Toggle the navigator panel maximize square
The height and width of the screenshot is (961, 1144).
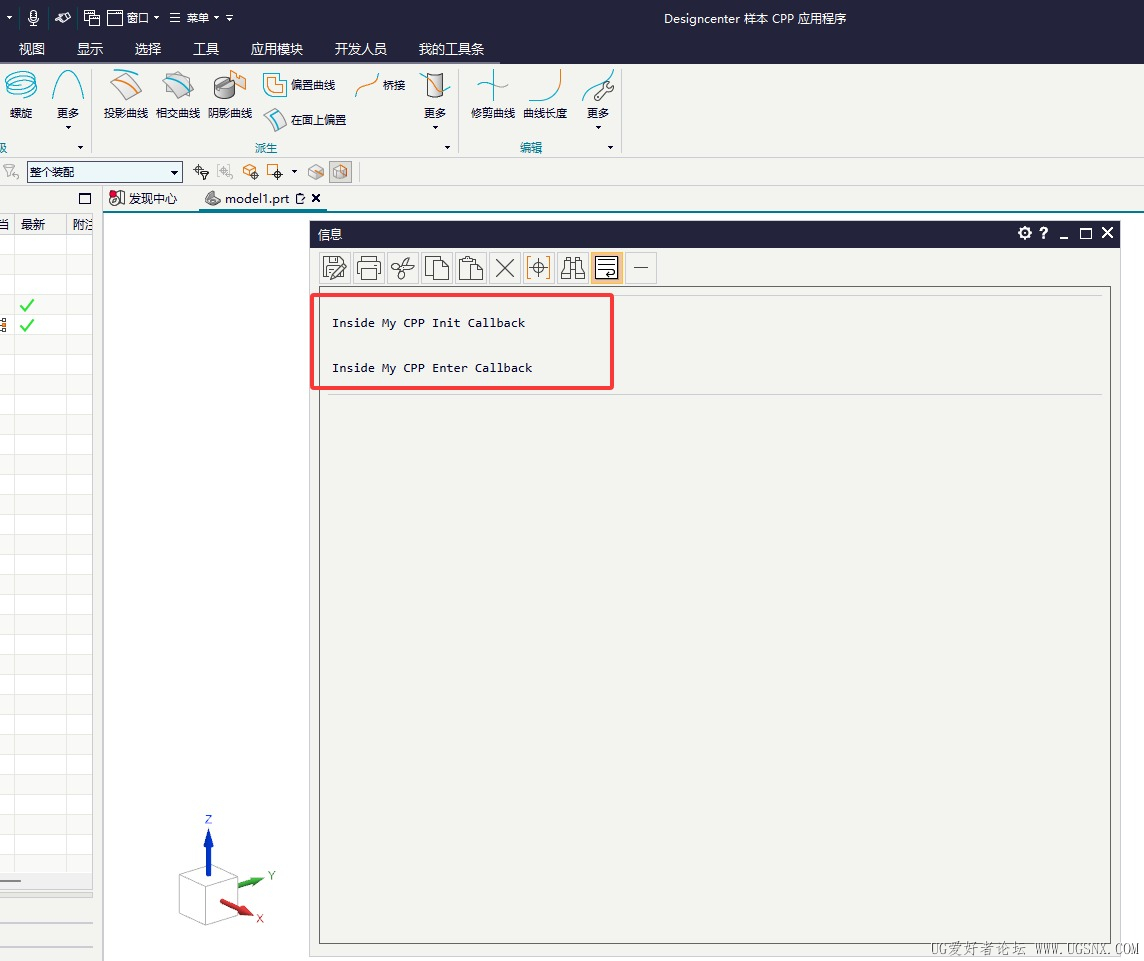tap(85, 198)
